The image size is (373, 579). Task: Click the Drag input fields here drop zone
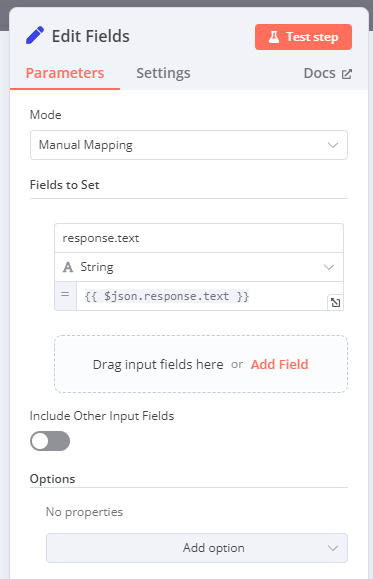(x=201, y=364)
